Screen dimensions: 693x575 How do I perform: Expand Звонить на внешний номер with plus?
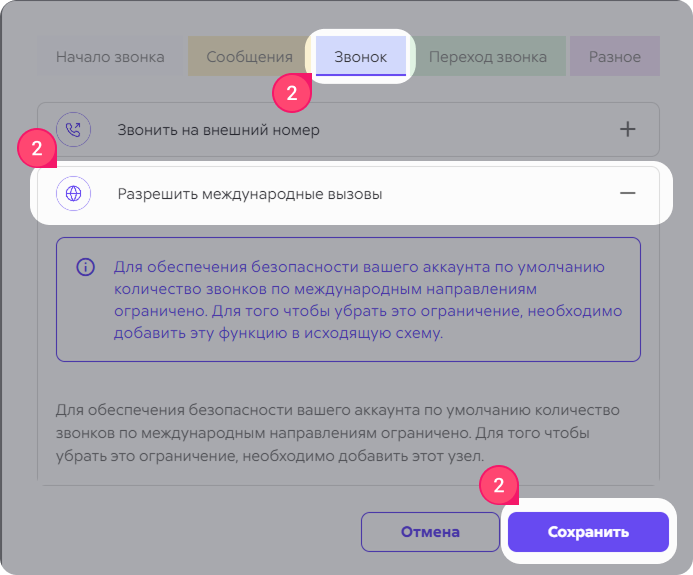(x=627, y=129)
